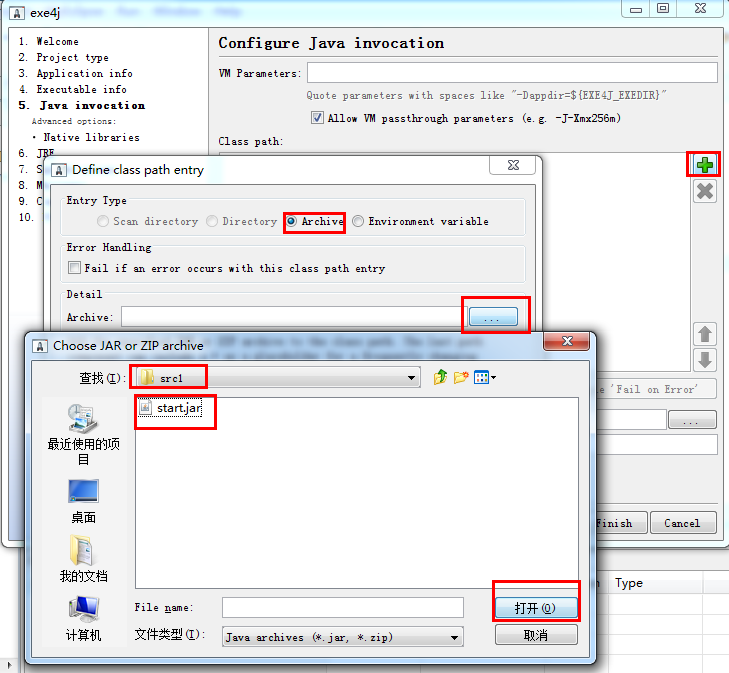
Task: Close the Choose JAR or ZIP archive dialog
Action: pyautogui.click(x=567, y=341)
